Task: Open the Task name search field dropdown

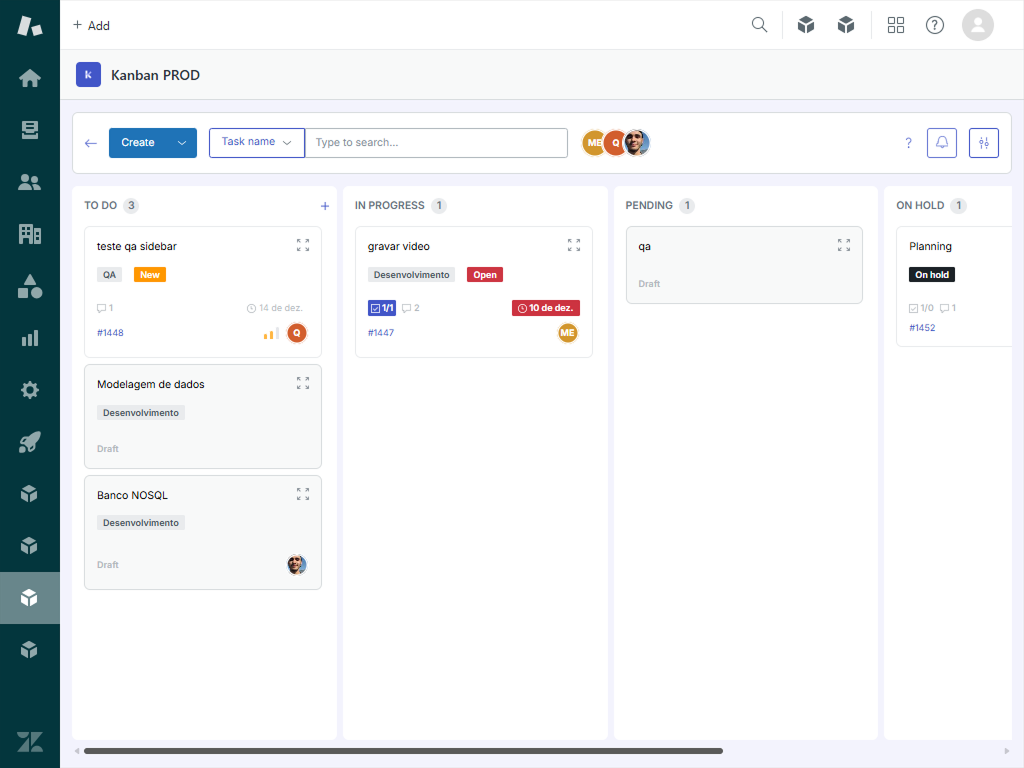Action: click(x=286, y=142)
